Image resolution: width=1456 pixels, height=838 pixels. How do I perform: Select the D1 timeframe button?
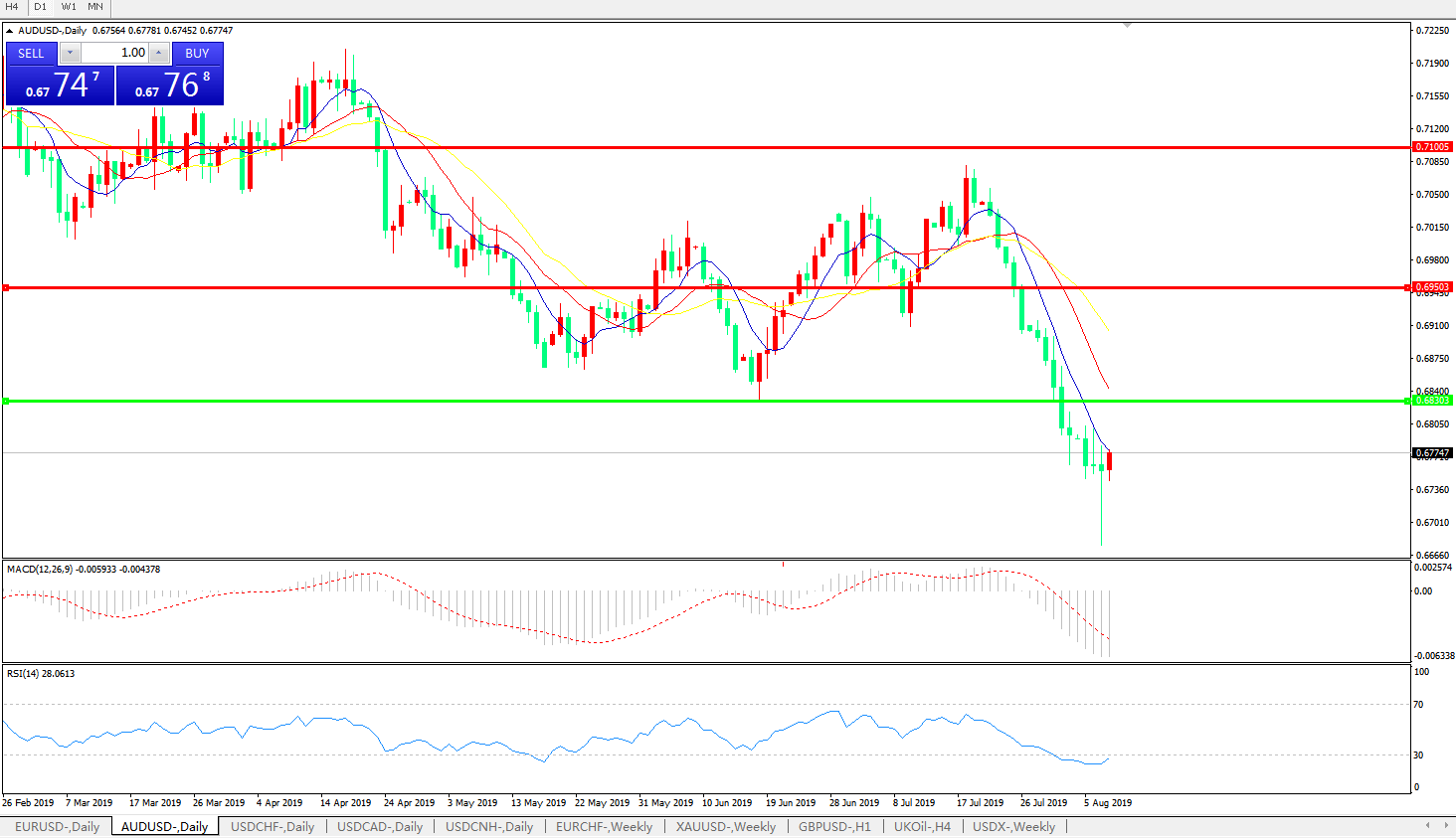[41, 7]
